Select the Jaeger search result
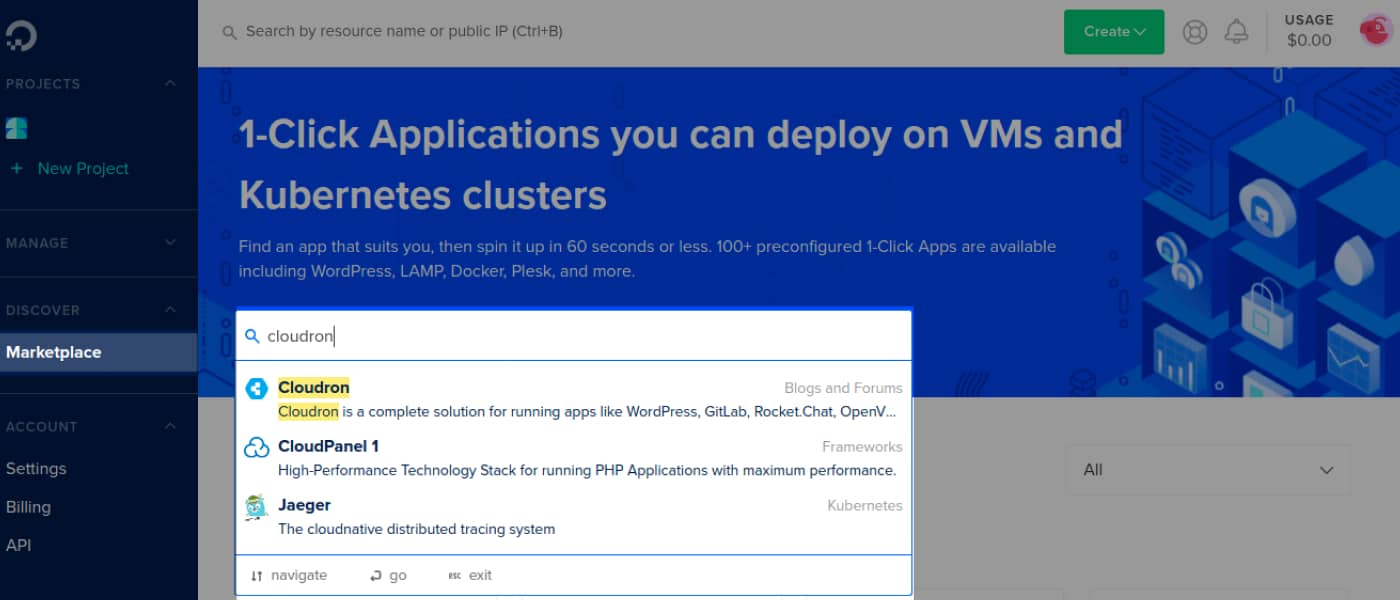 click(574, 517)
